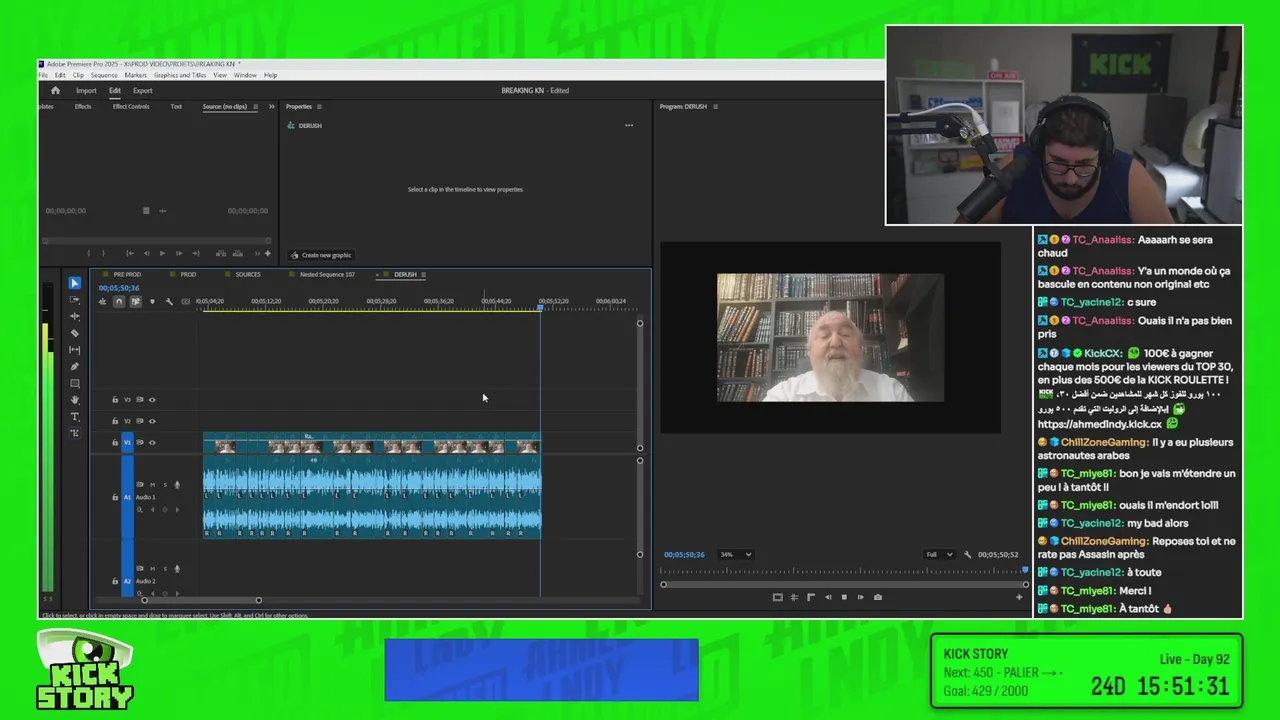Screen dimensions: 1280x720
Task: Toggle V3 track output eye
Action: 152,400
